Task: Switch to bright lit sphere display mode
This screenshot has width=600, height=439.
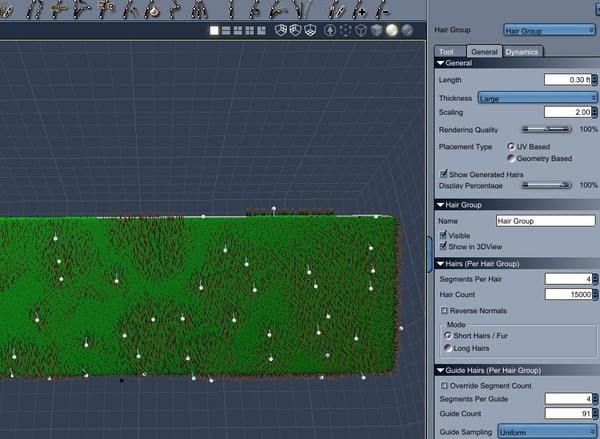Action: (392, 30)
